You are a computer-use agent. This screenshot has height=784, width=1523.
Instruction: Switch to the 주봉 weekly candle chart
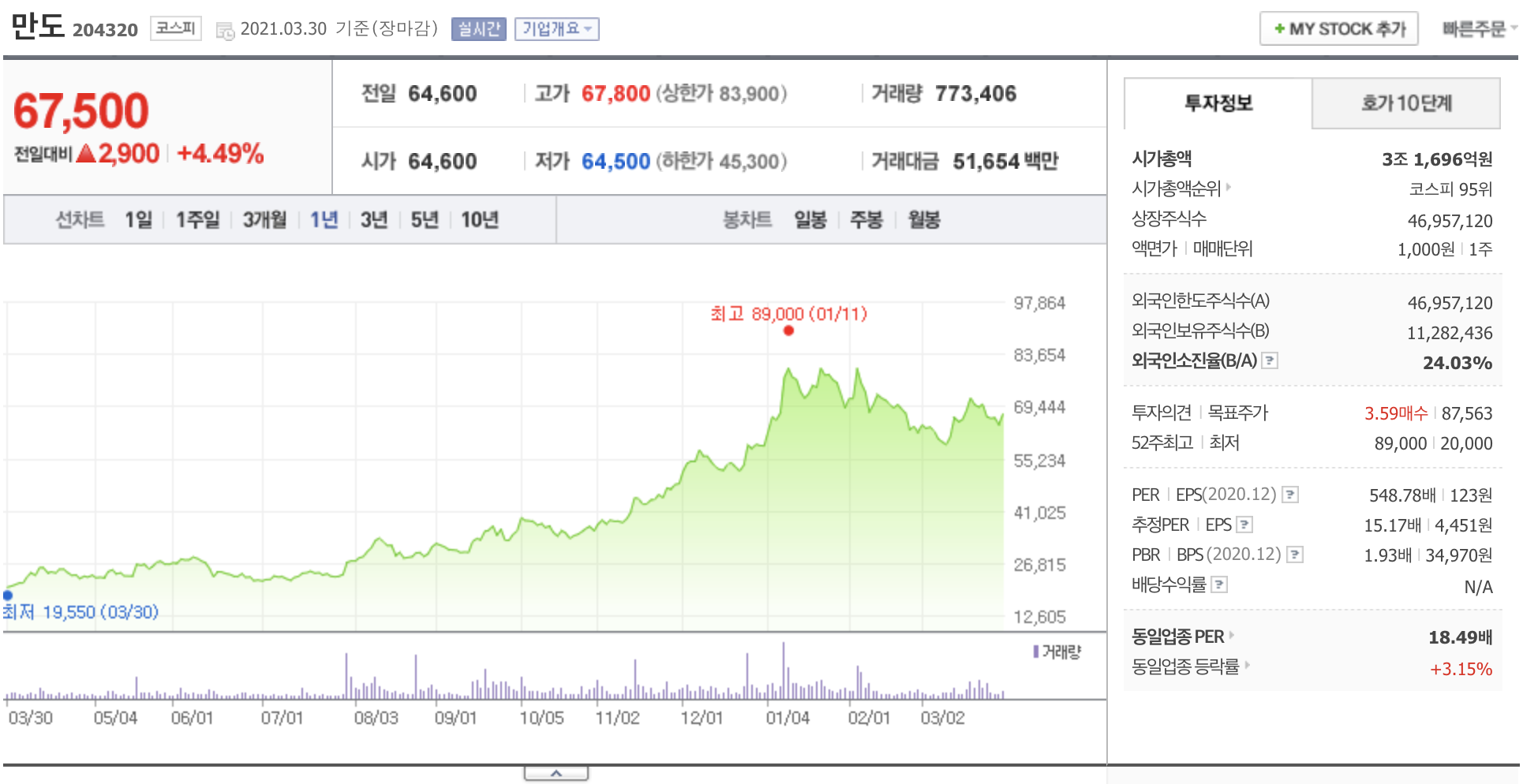[x=866, y=219]
